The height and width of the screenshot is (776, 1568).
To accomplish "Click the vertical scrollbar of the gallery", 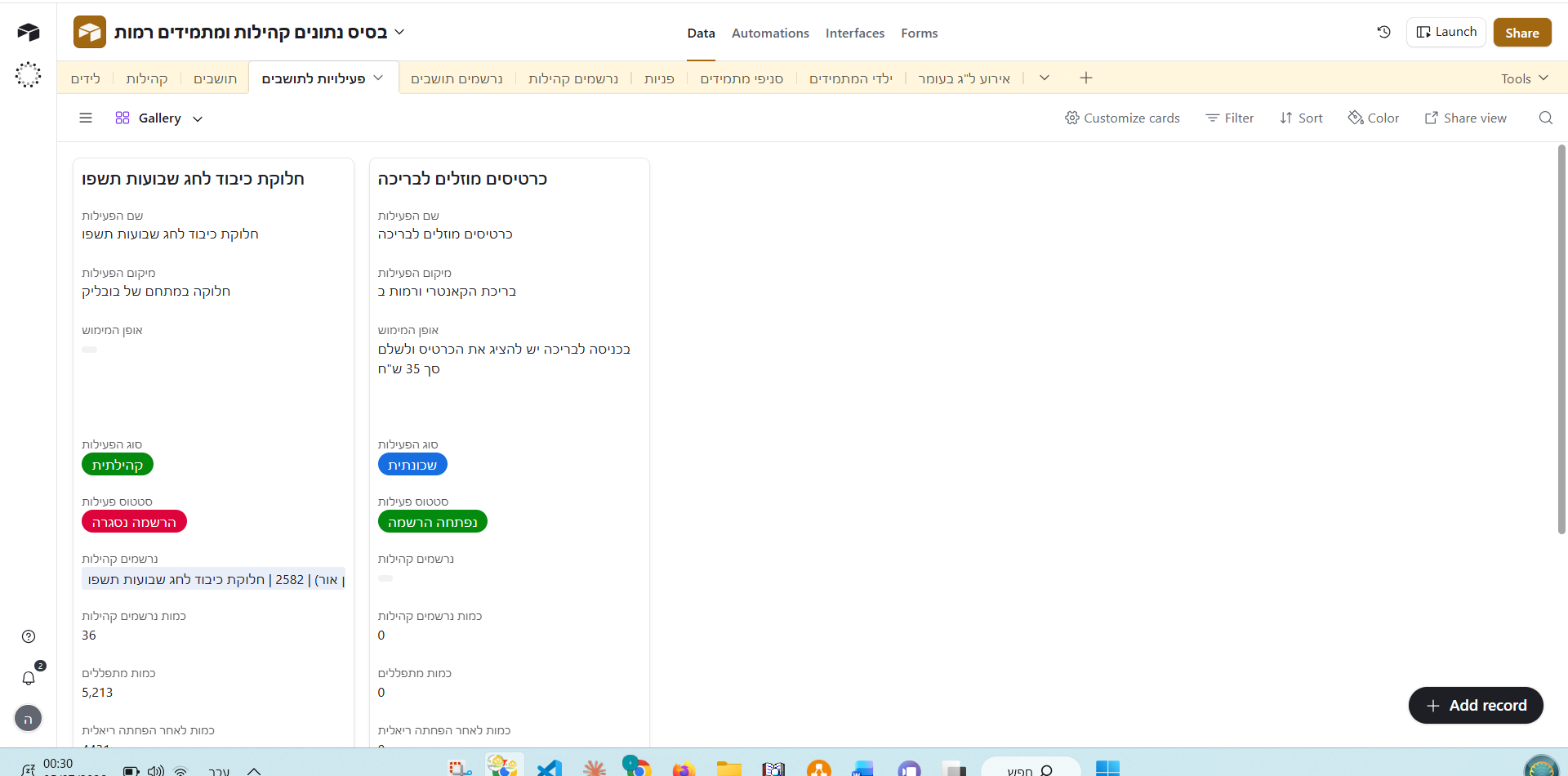I will pyautogui.click(x=1561, y=339).
